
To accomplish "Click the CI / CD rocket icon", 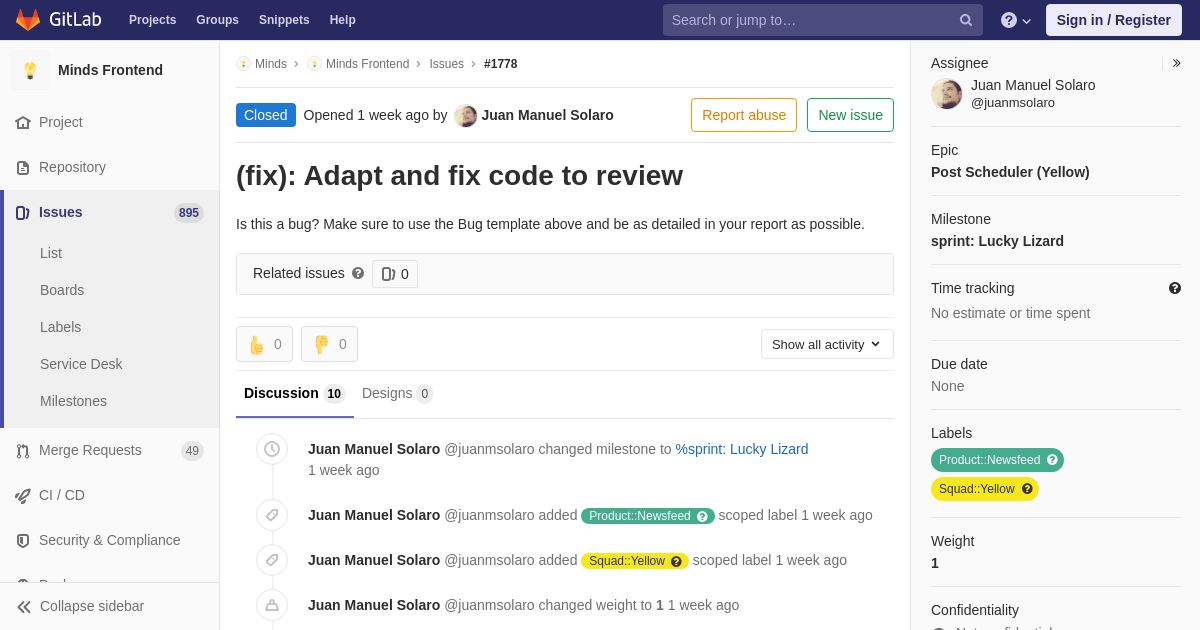I will (x=23, y=495).
